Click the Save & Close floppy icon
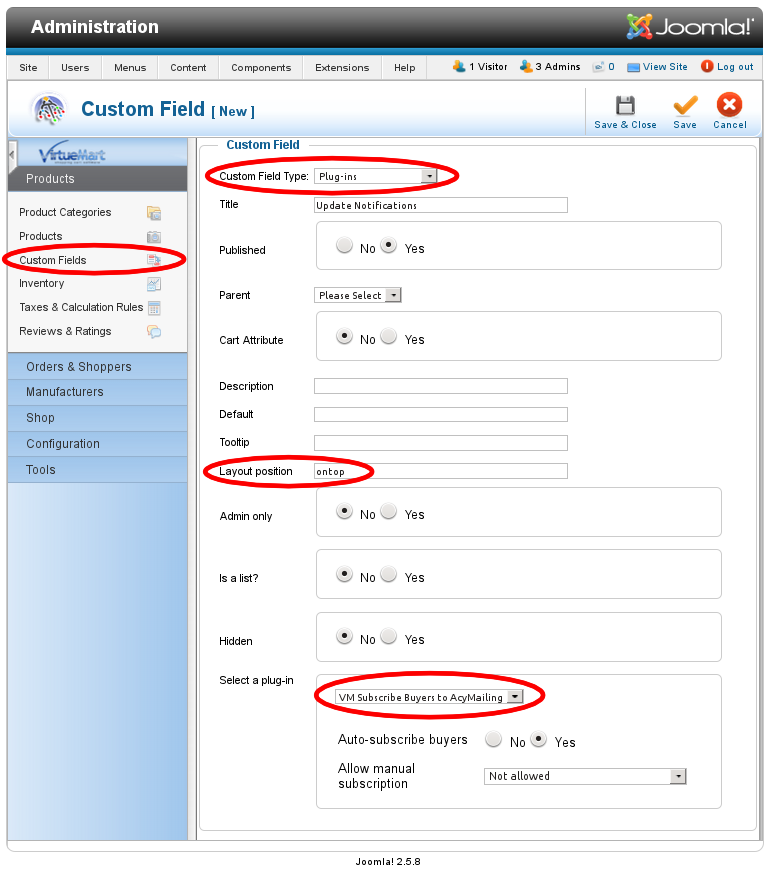Screen dimensions: 770x875 click(625, 106)
